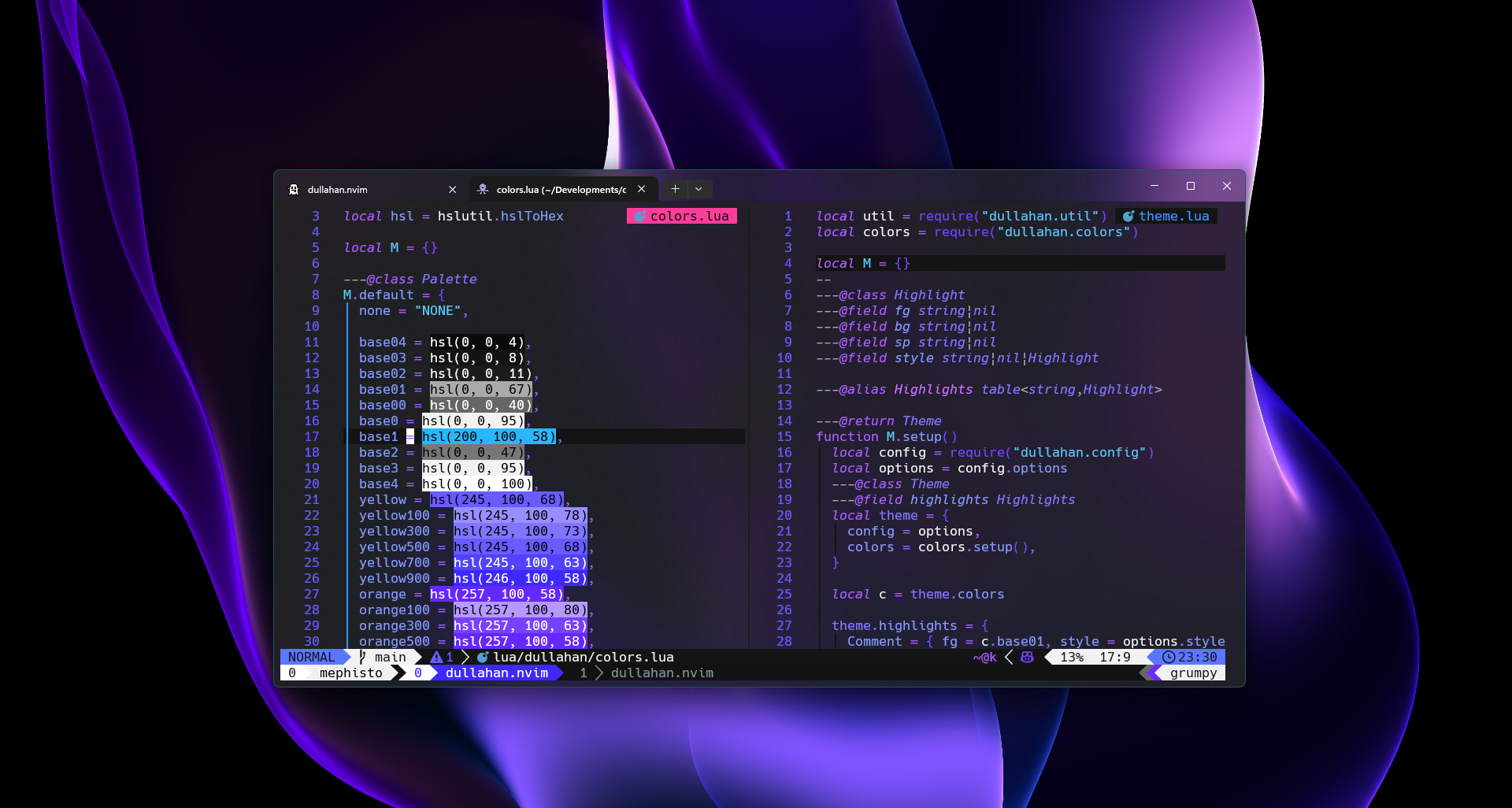This screenshot has height=808, width=1512.
Task: Click the theme.lua winbar label
Action: (x=1166, y=216)
